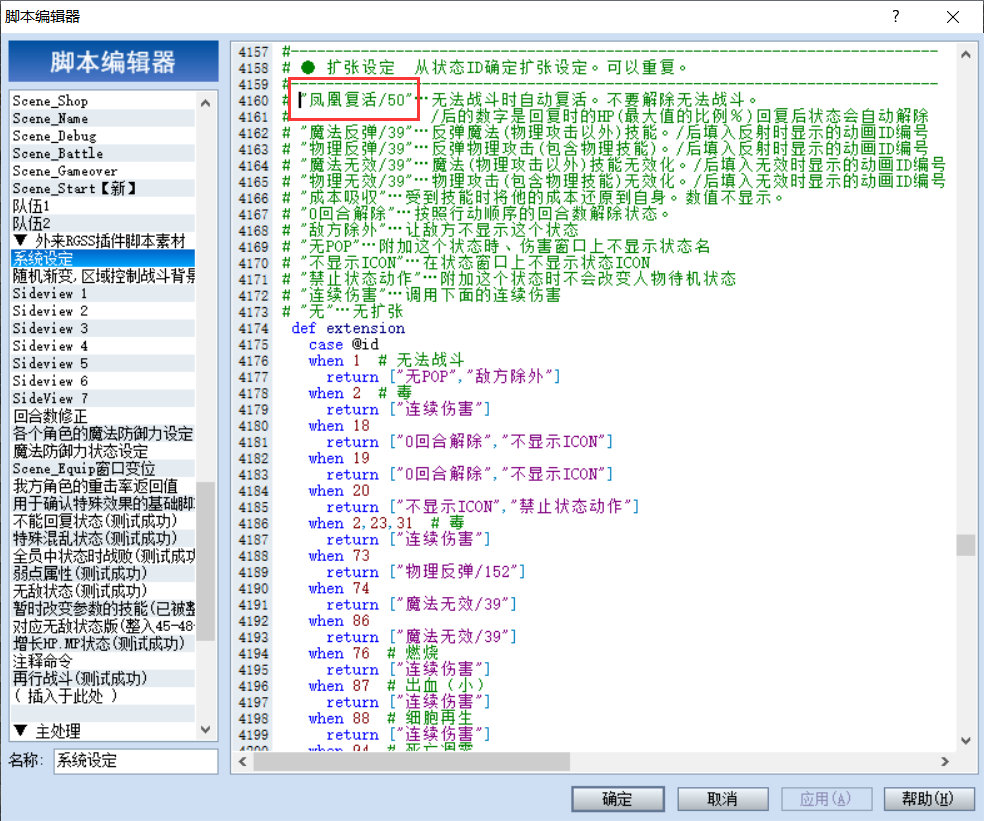Click the return ["物理反弹/152"] line

pyautogui.click(x=426, y=572)
